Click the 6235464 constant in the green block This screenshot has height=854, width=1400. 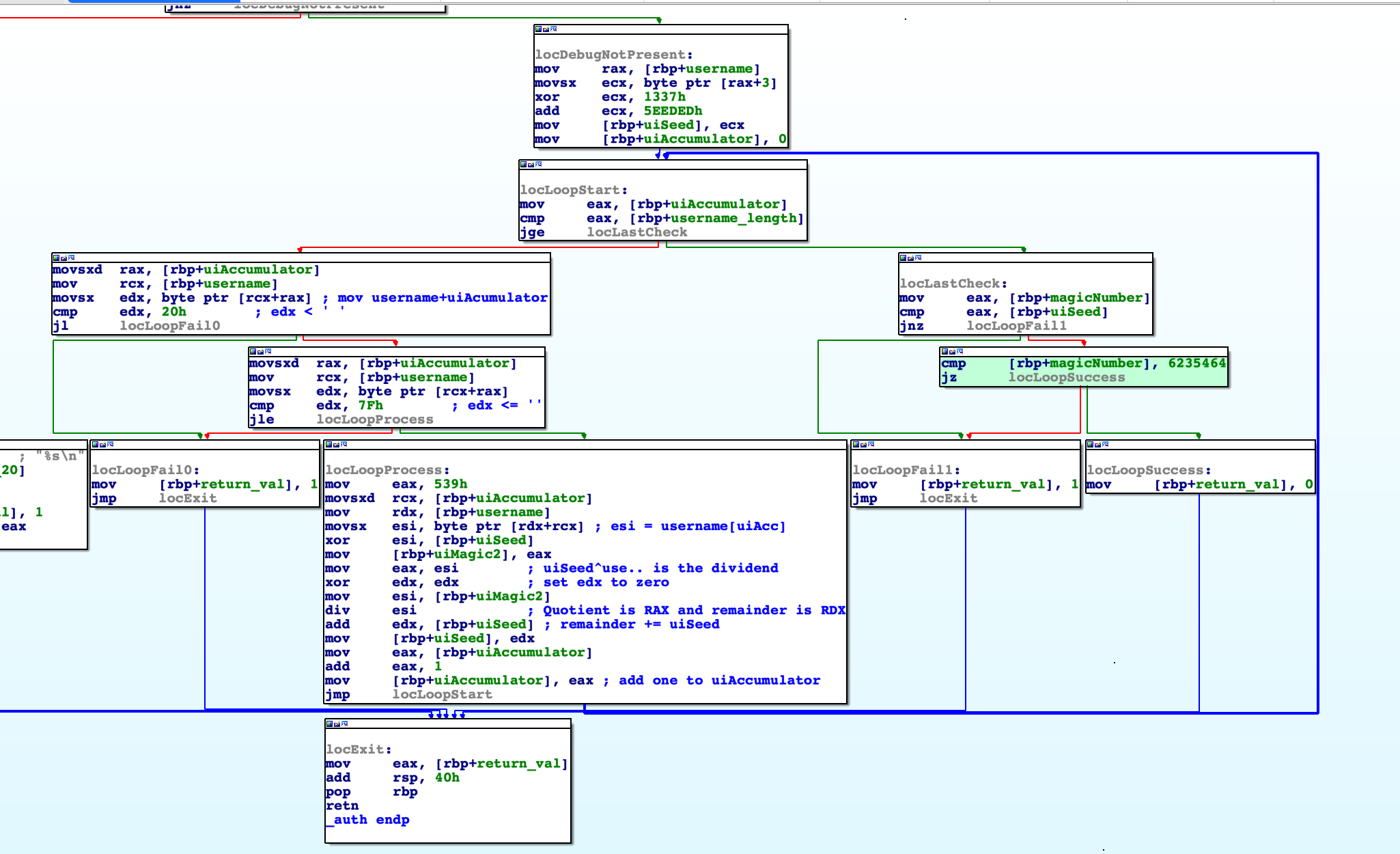click(1196, 363)
